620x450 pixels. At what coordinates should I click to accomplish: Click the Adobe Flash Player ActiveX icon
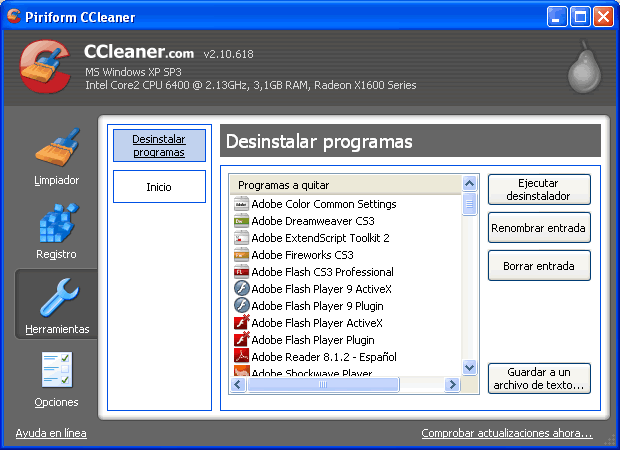(x=242, y=322)
